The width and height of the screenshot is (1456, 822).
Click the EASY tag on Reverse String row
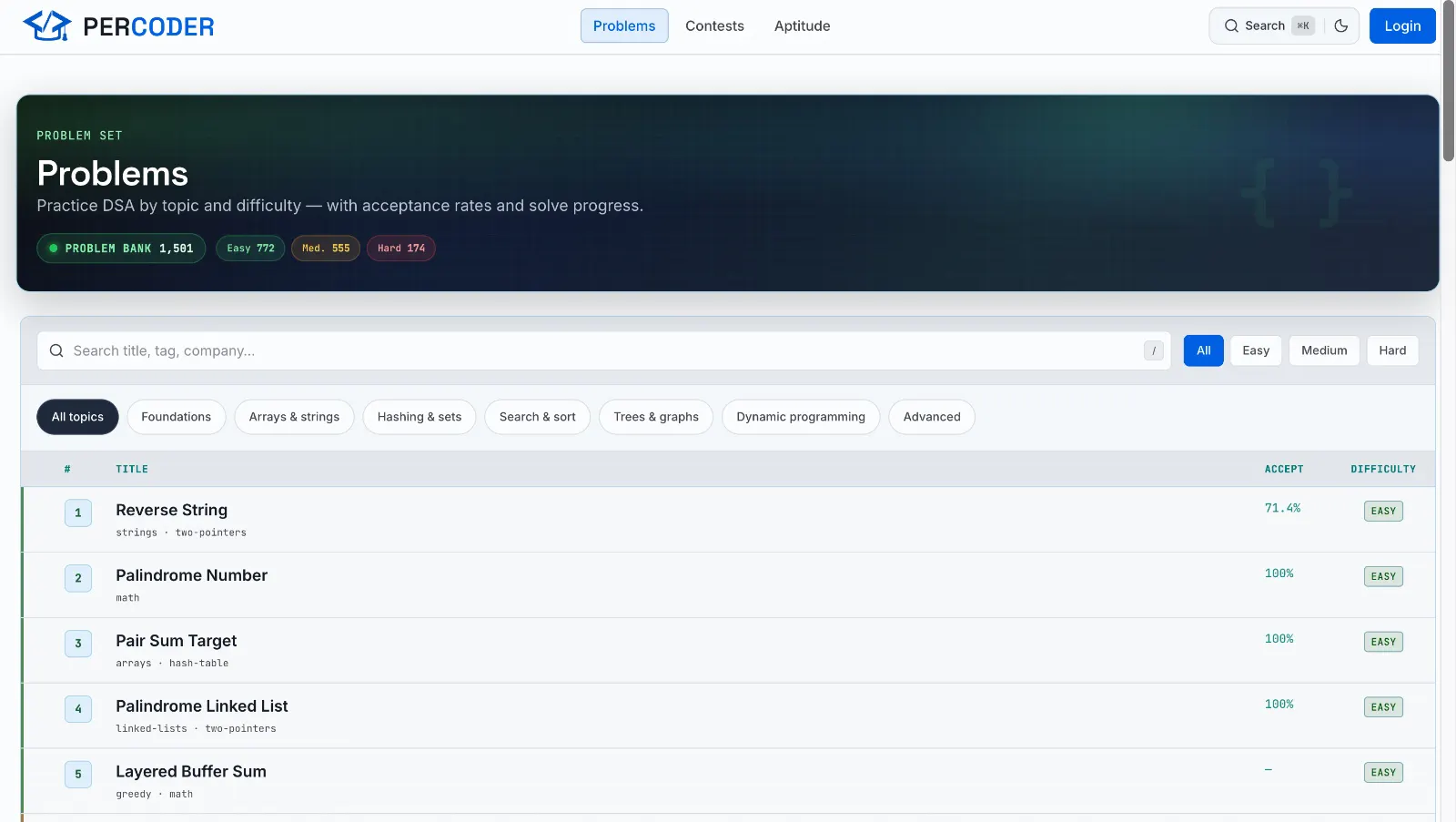point(1383,512)
